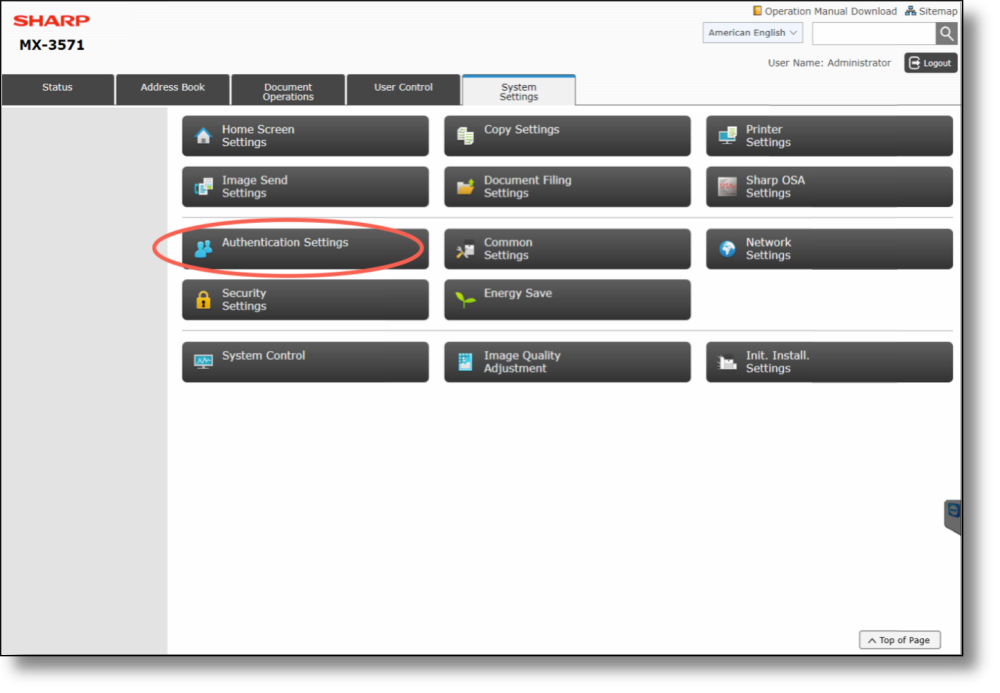The image size is (1000, 693).
Task: Click the User Name: Administrator text
Action: coord(829,63)
